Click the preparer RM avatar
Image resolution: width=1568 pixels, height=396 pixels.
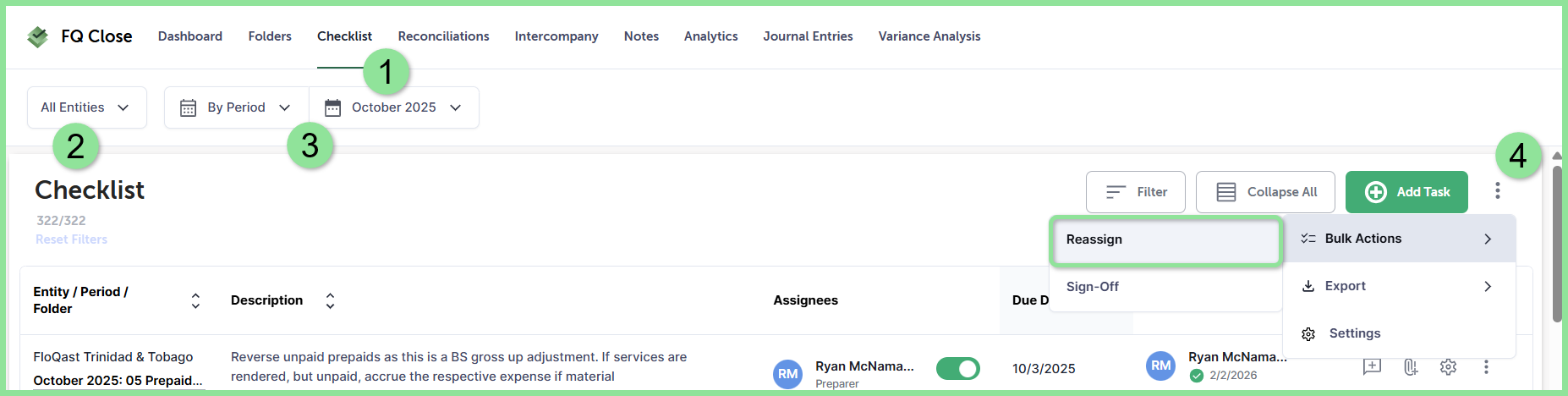click(x=788, y=374)
